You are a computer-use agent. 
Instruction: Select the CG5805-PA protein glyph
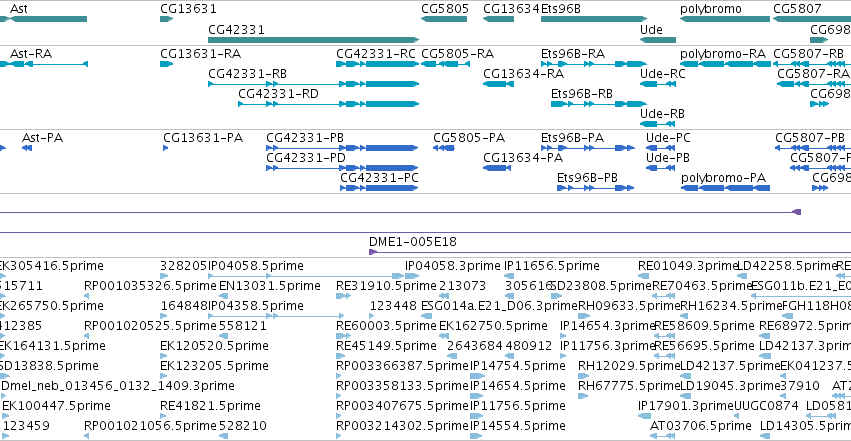444,148
